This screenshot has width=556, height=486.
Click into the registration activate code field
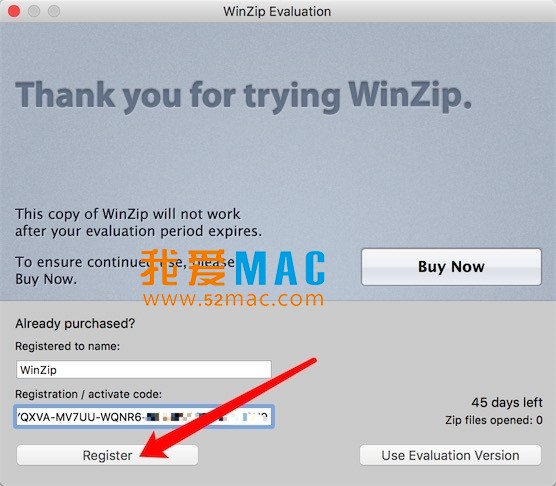point(144,417)
